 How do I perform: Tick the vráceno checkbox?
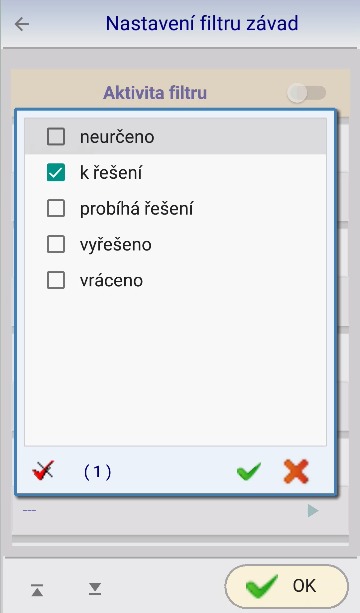[x=56, y=281]
